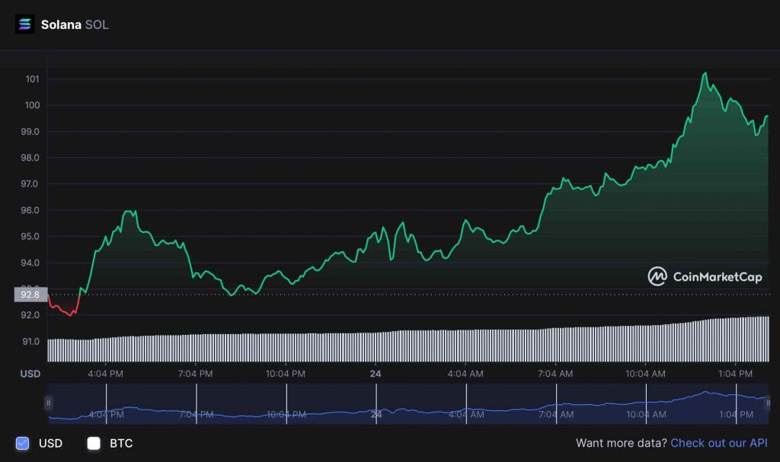Uncheck the USD checkbox
This screenshot has width=780, height=462.
22,443
